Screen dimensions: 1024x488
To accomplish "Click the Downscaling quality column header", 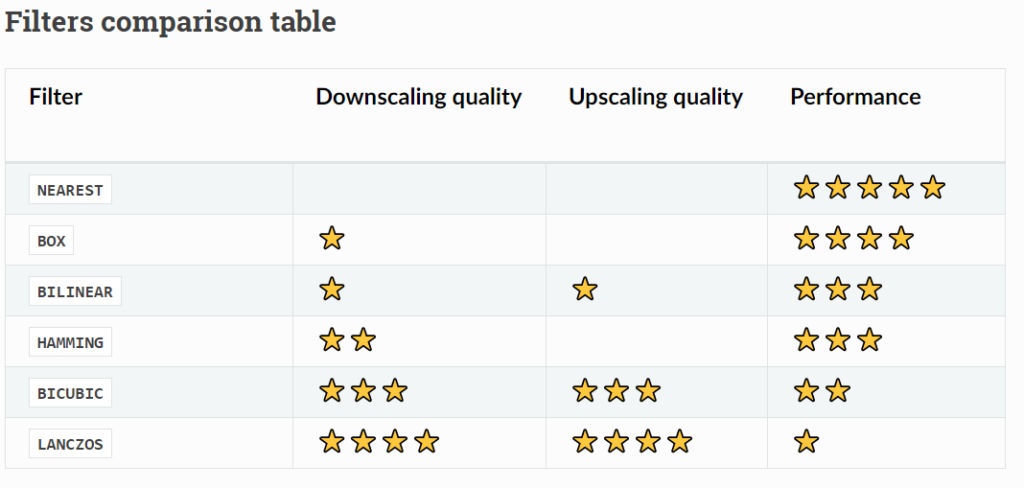I will coord(419,97).
